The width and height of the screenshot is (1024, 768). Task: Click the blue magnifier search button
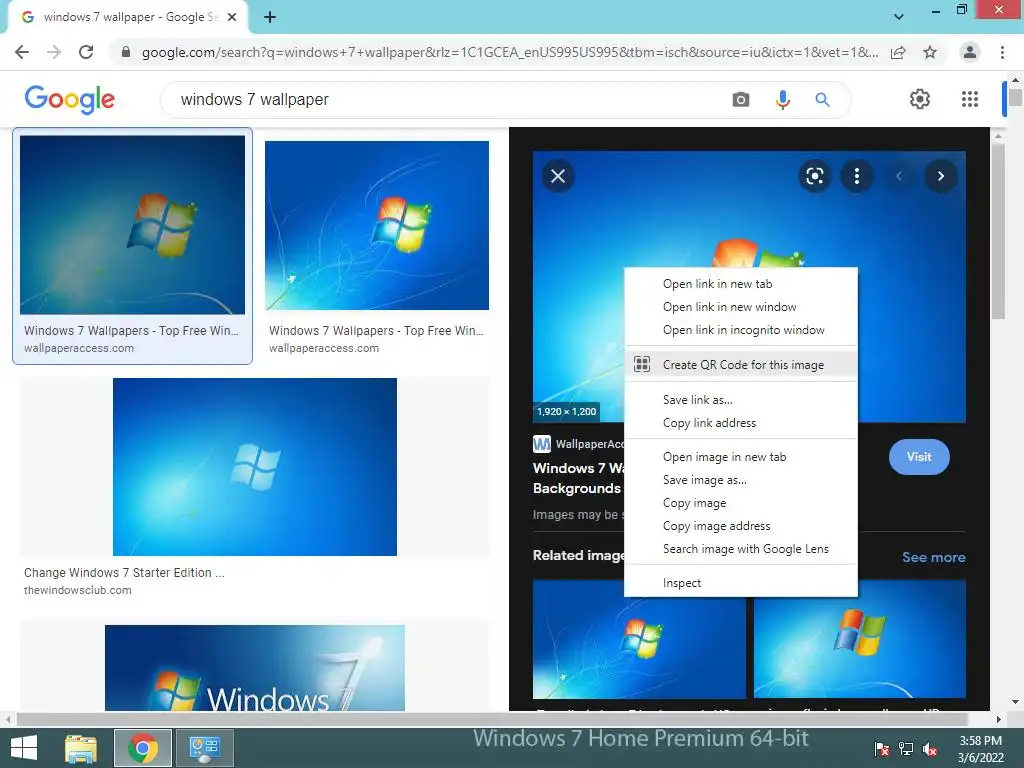point(822,99)
